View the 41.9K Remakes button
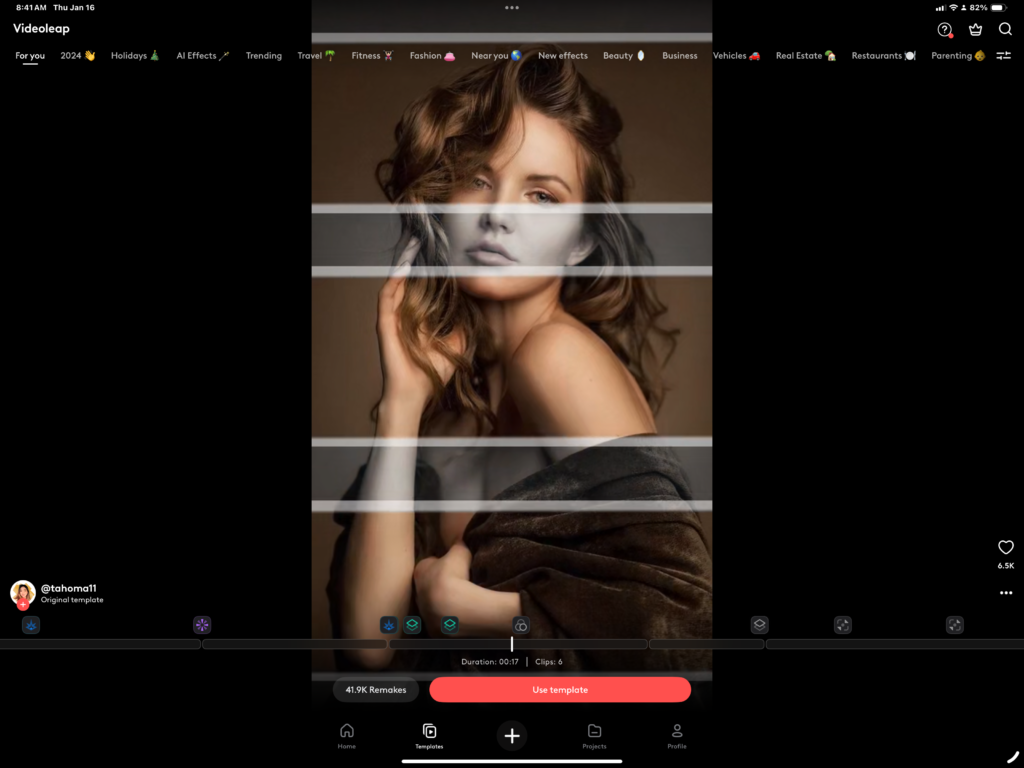The width and height of the screenshot is (1024, 768). pyautogui.click(x=376, y=690)
